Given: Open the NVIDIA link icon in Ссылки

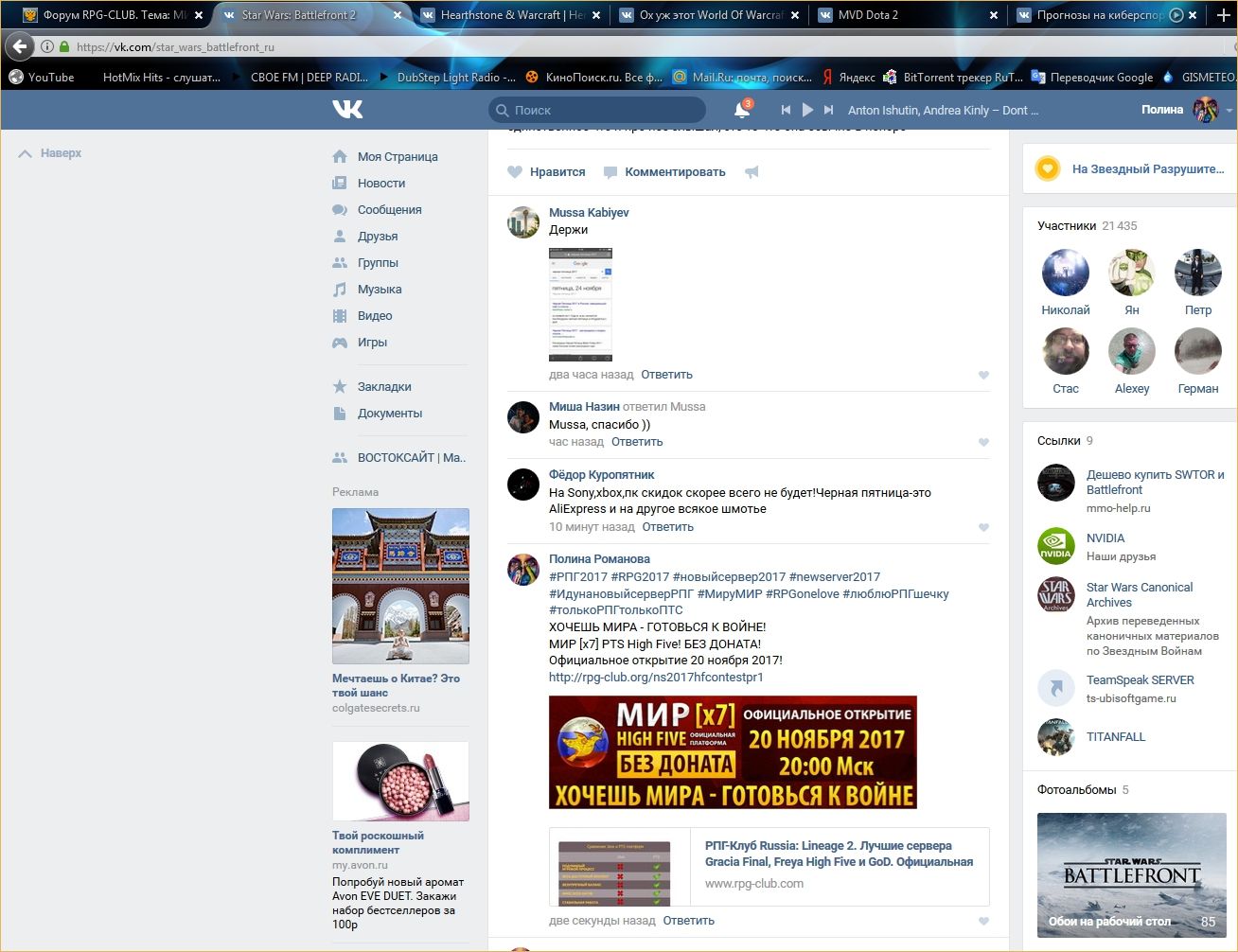Looking at the screenshot, I should tap(1055, 547).
